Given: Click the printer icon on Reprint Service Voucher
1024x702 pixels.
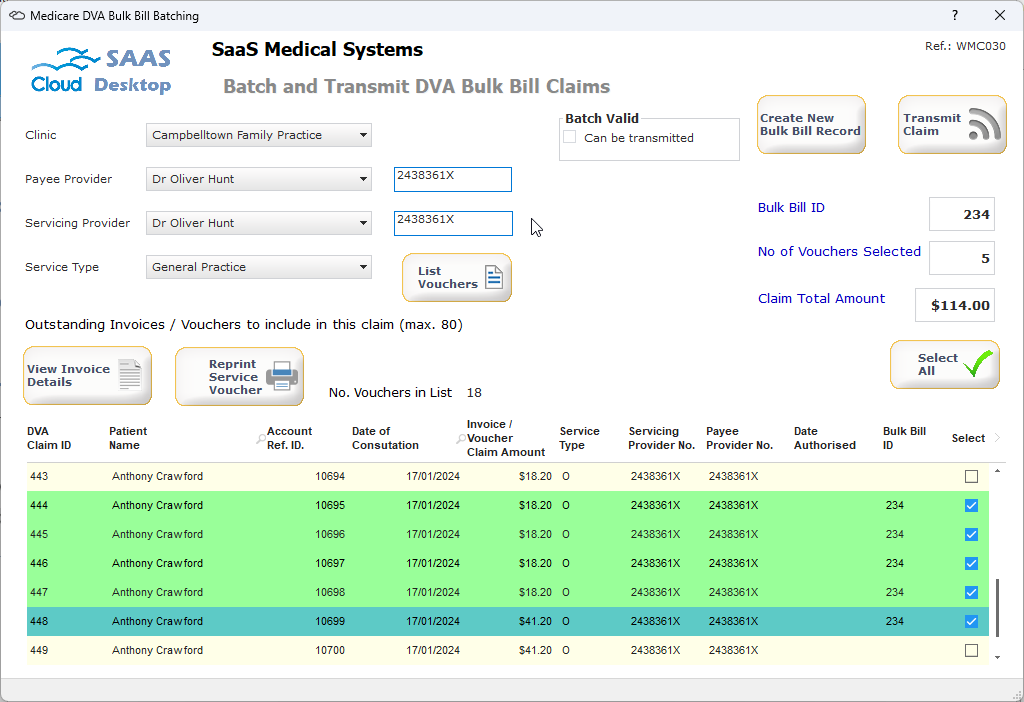Looking at the screenshot, I should 282,376.
